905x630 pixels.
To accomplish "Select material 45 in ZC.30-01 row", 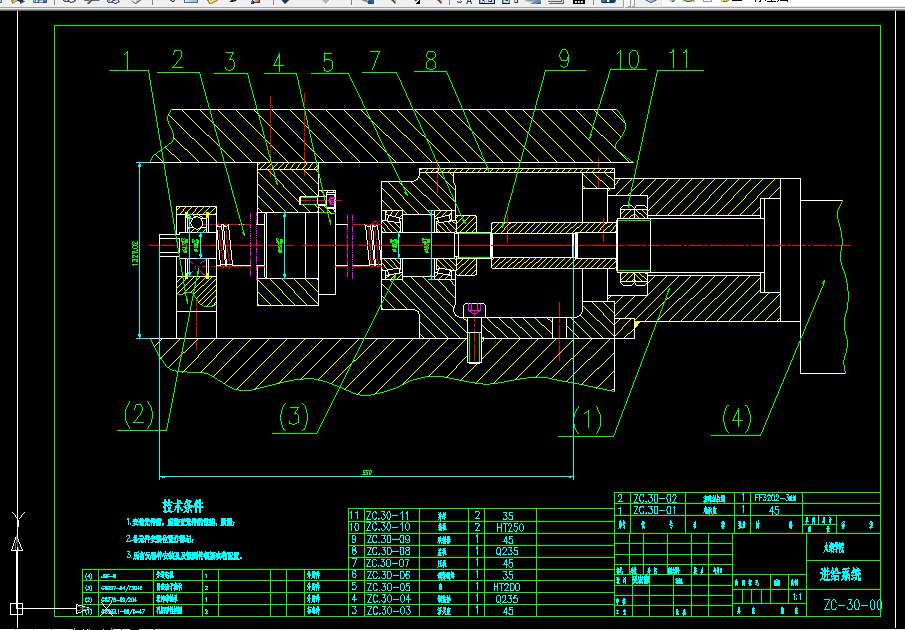I will (774, 510).
